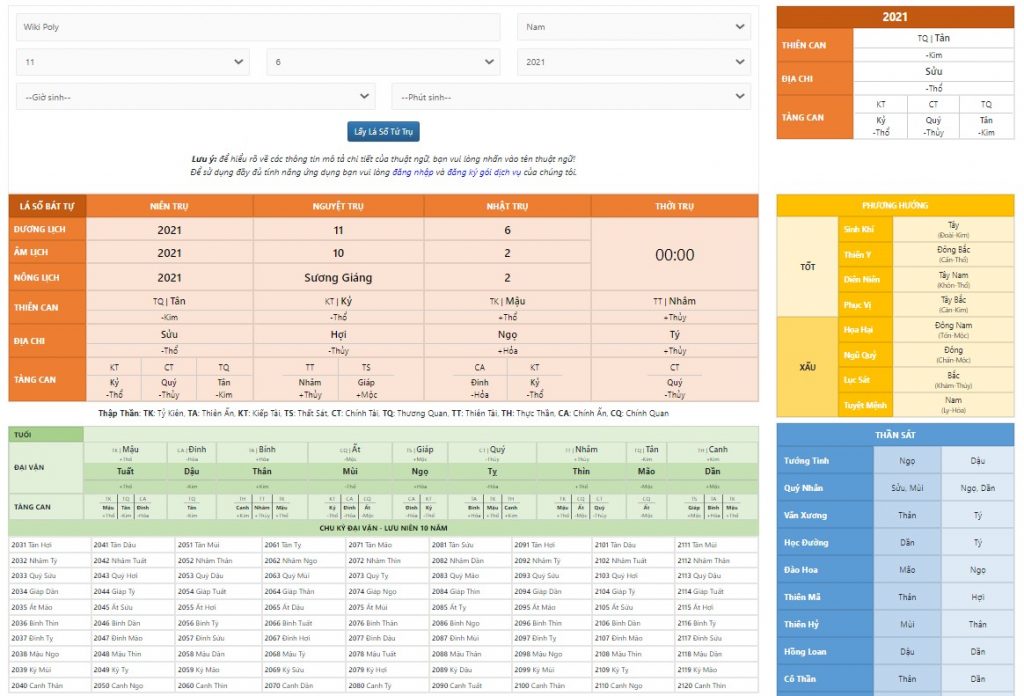Open the year dropdown set to 2021

click(633, 62)
